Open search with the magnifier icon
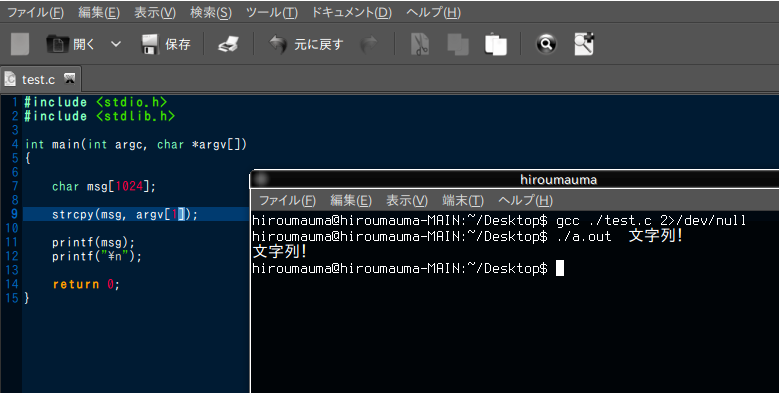Viewport: 779px width, 393px height. click(x=546, y=44)
